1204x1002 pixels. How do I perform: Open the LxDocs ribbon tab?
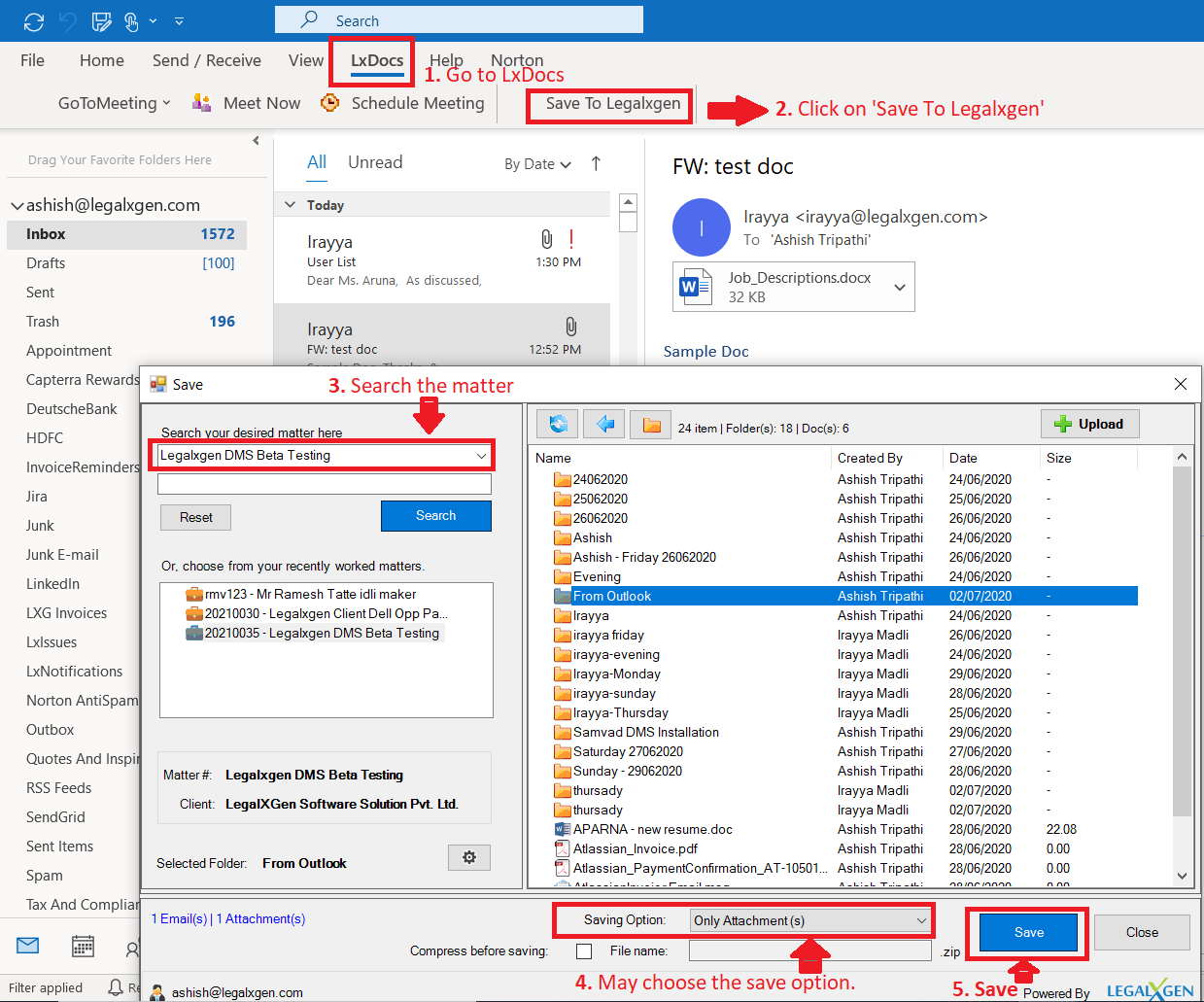click(x=376, y=60)
